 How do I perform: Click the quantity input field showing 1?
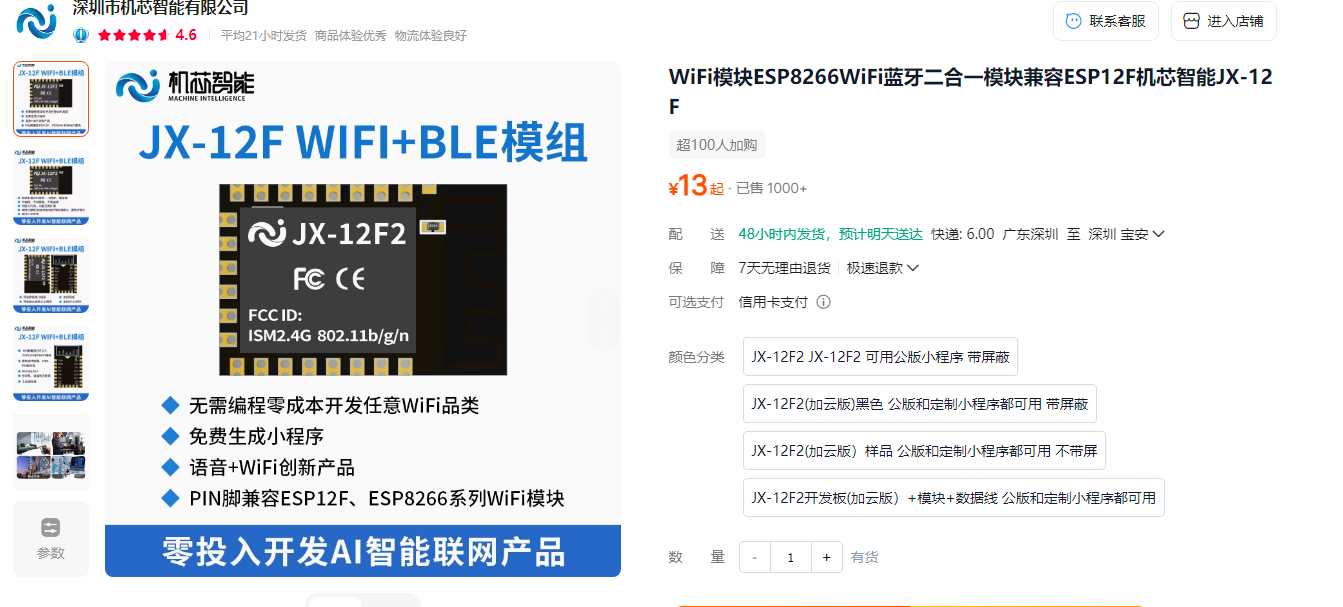point(790,557)
